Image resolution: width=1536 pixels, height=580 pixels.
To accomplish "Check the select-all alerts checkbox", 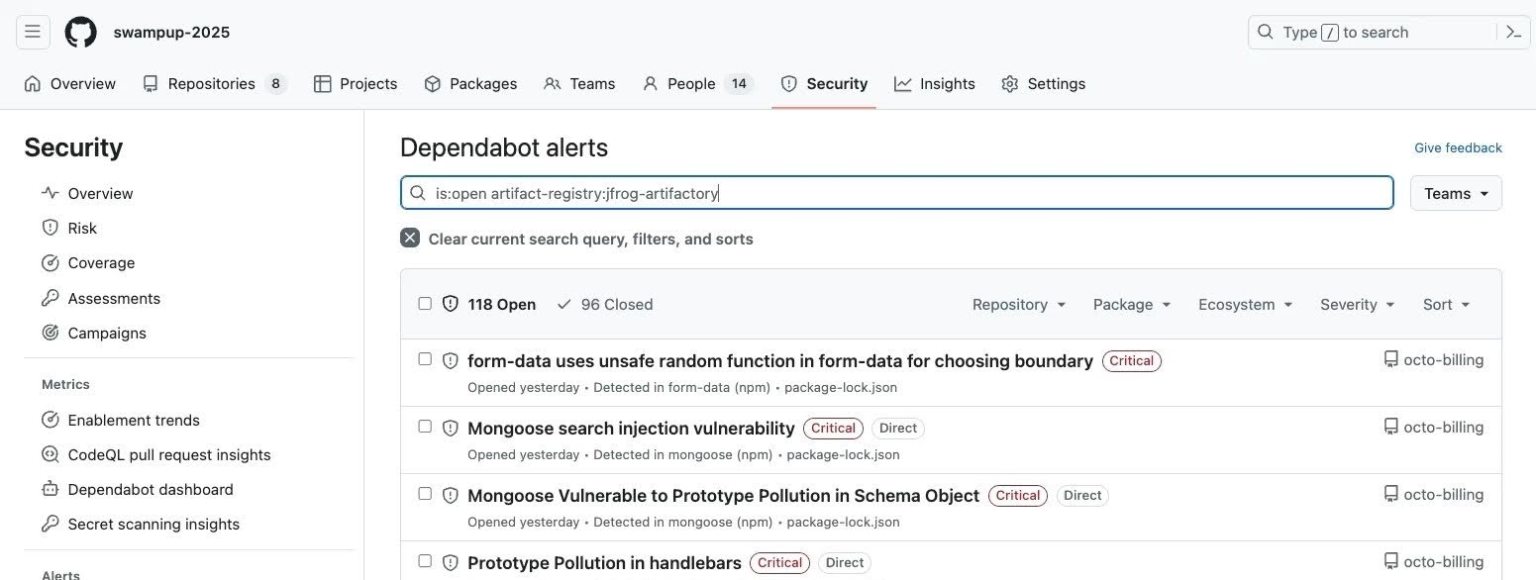I will tap(425, 302).
